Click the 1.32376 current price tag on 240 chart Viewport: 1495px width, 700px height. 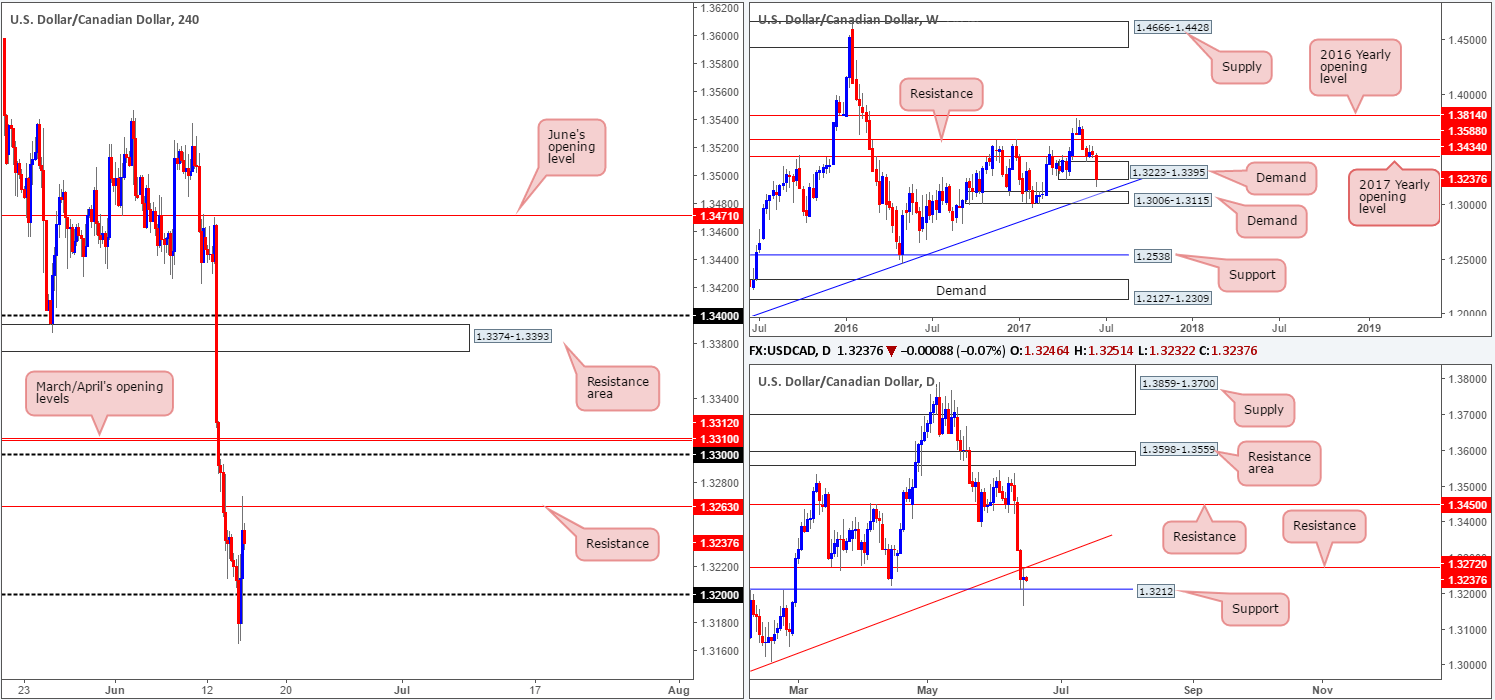click(718, 543)
